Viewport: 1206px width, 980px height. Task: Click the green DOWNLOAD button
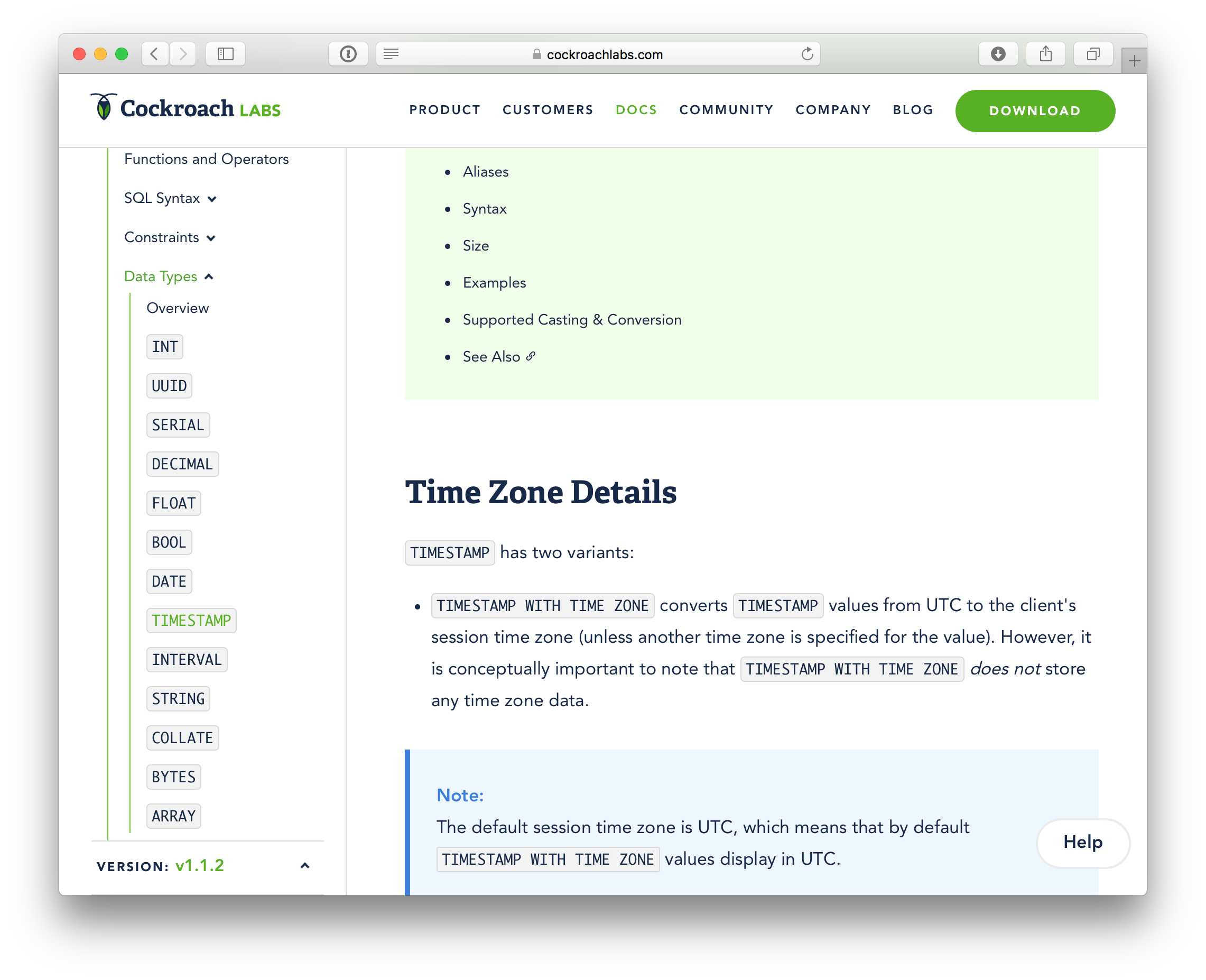(1035, 111)
